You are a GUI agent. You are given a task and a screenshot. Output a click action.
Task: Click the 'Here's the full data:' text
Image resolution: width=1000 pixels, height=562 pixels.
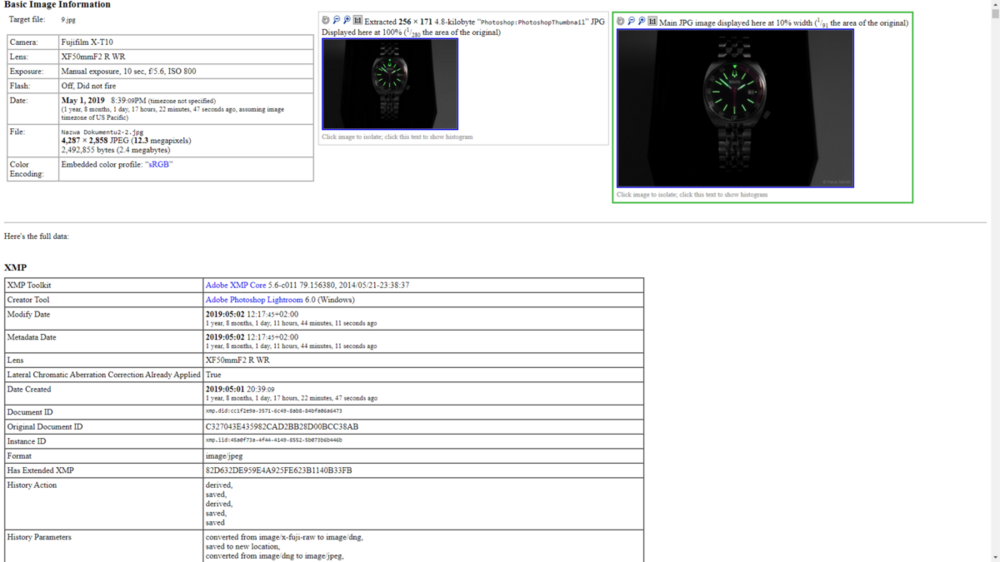[x=36, y=237]
